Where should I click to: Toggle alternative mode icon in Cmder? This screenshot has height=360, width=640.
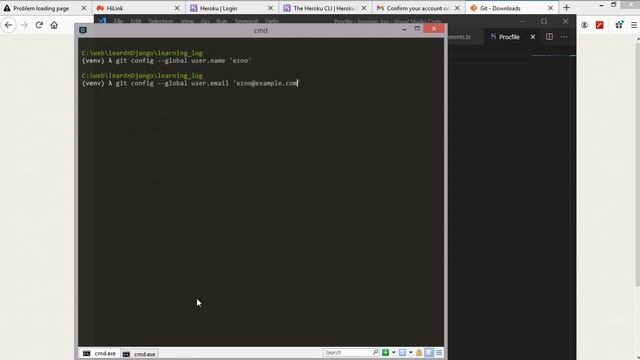(x=429, y=352)
